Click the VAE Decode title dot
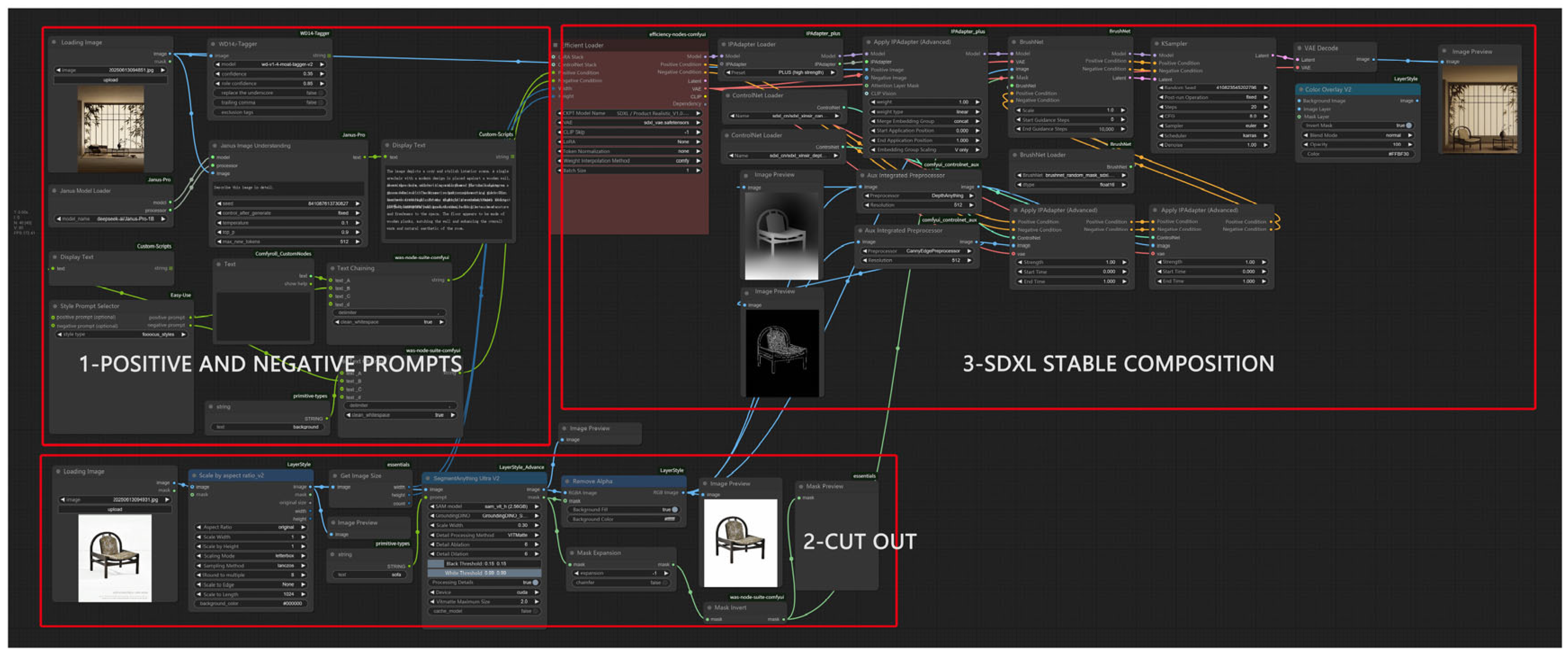Image resolution: width=1568 pixels, height=659 pixels. 1299,48
